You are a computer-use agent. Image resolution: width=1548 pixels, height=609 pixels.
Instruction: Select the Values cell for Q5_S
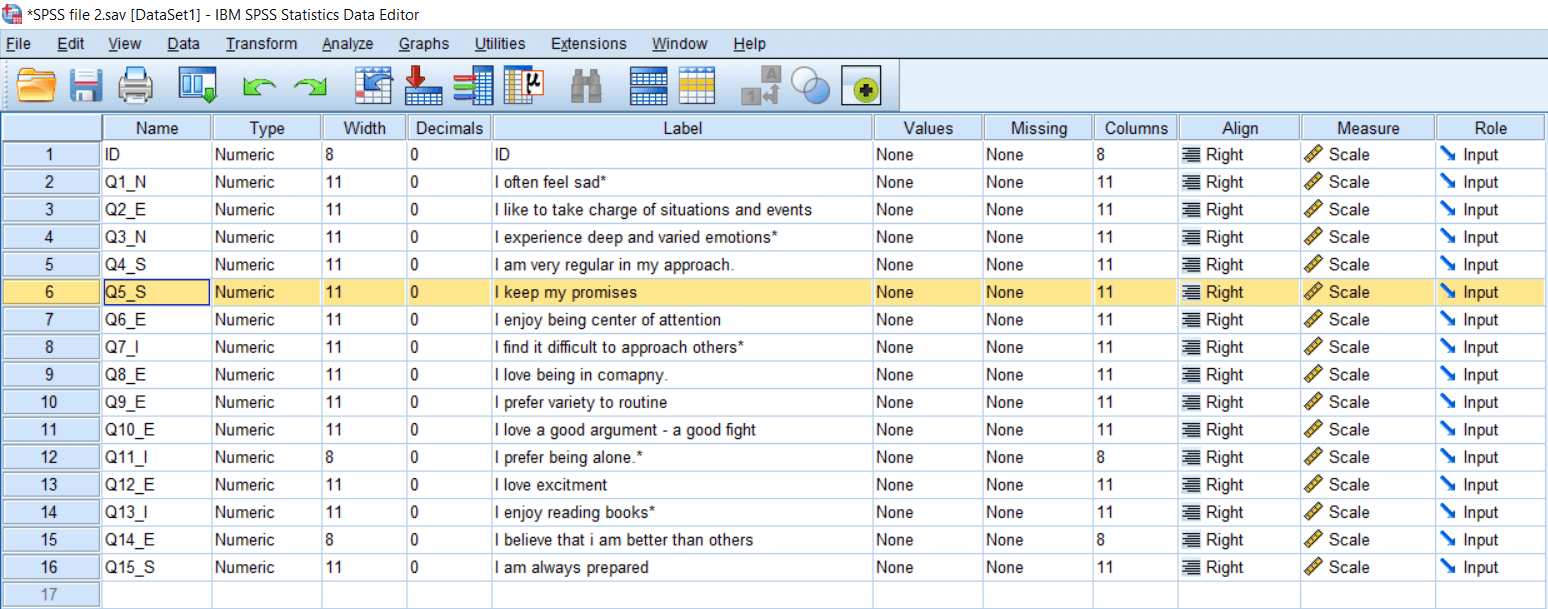(927, 291)
